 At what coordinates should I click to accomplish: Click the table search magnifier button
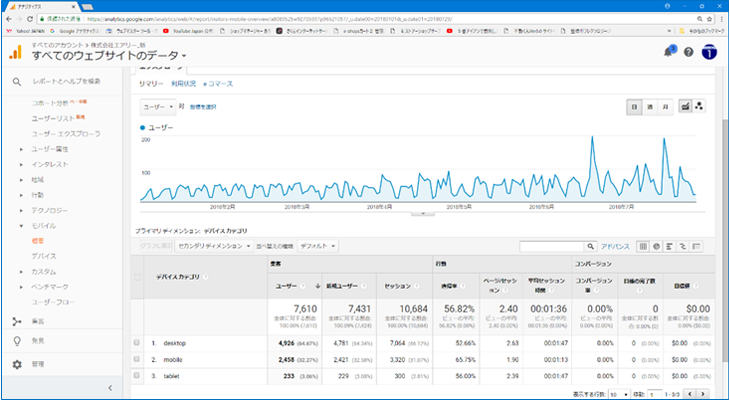(x=590, y=246)
